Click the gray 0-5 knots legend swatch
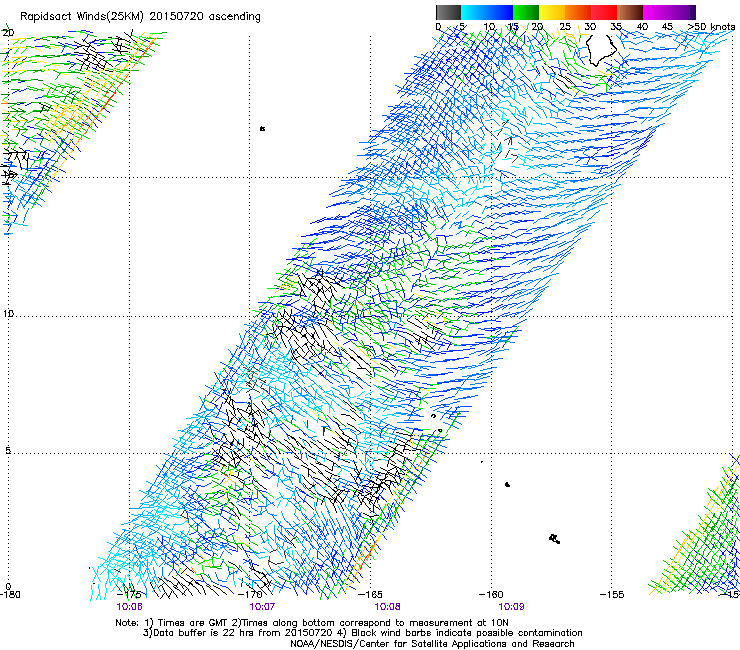This screenshot has height=650, width=740. [x=448, y=12]
